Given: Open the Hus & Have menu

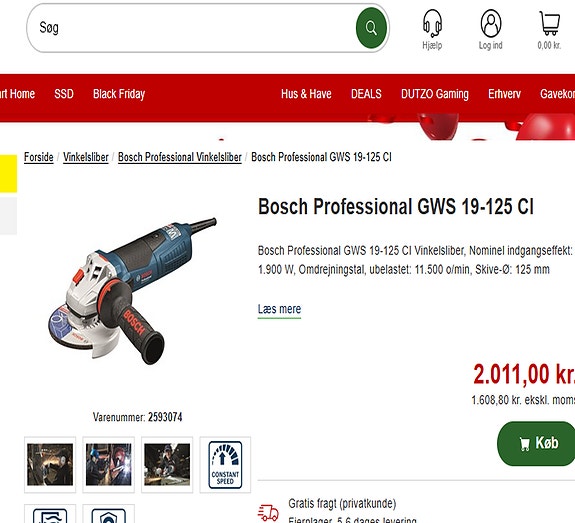Looking at the screenshot, I should coord(306,94).
